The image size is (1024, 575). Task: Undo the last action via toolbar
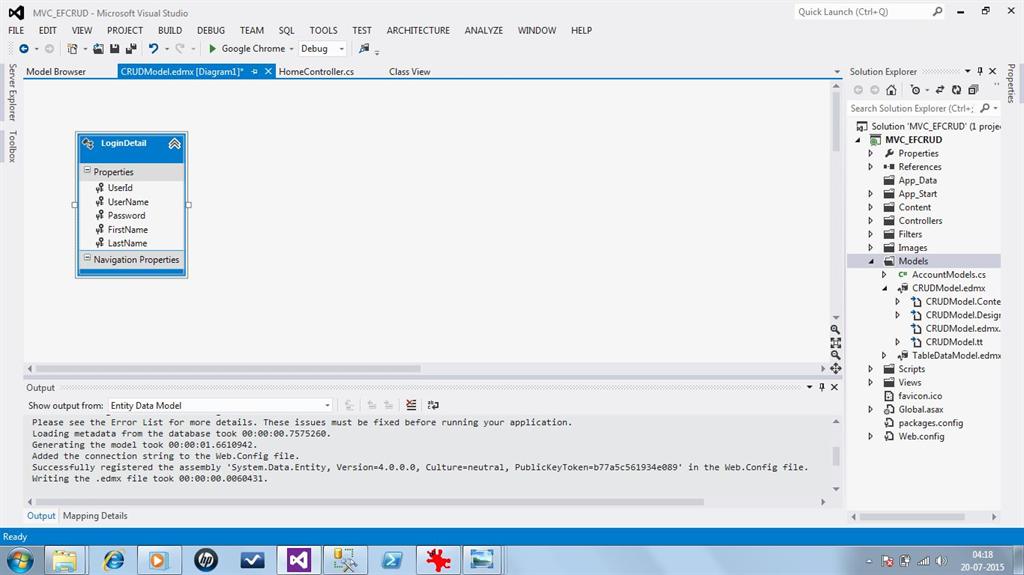point(153,48)
